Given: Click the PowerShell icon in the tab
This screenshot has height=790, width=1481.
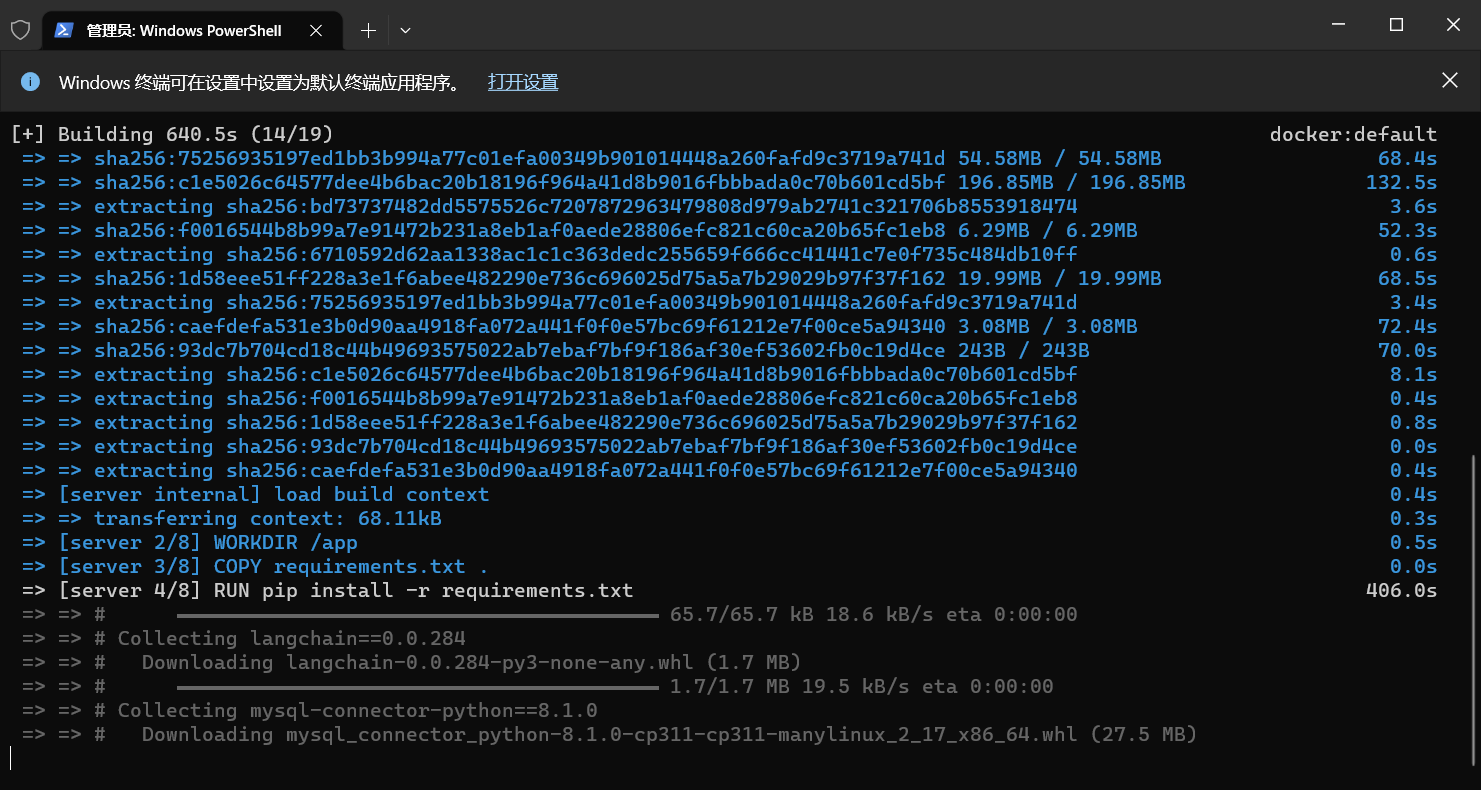Looking at the screenshot, I should 63,30.
